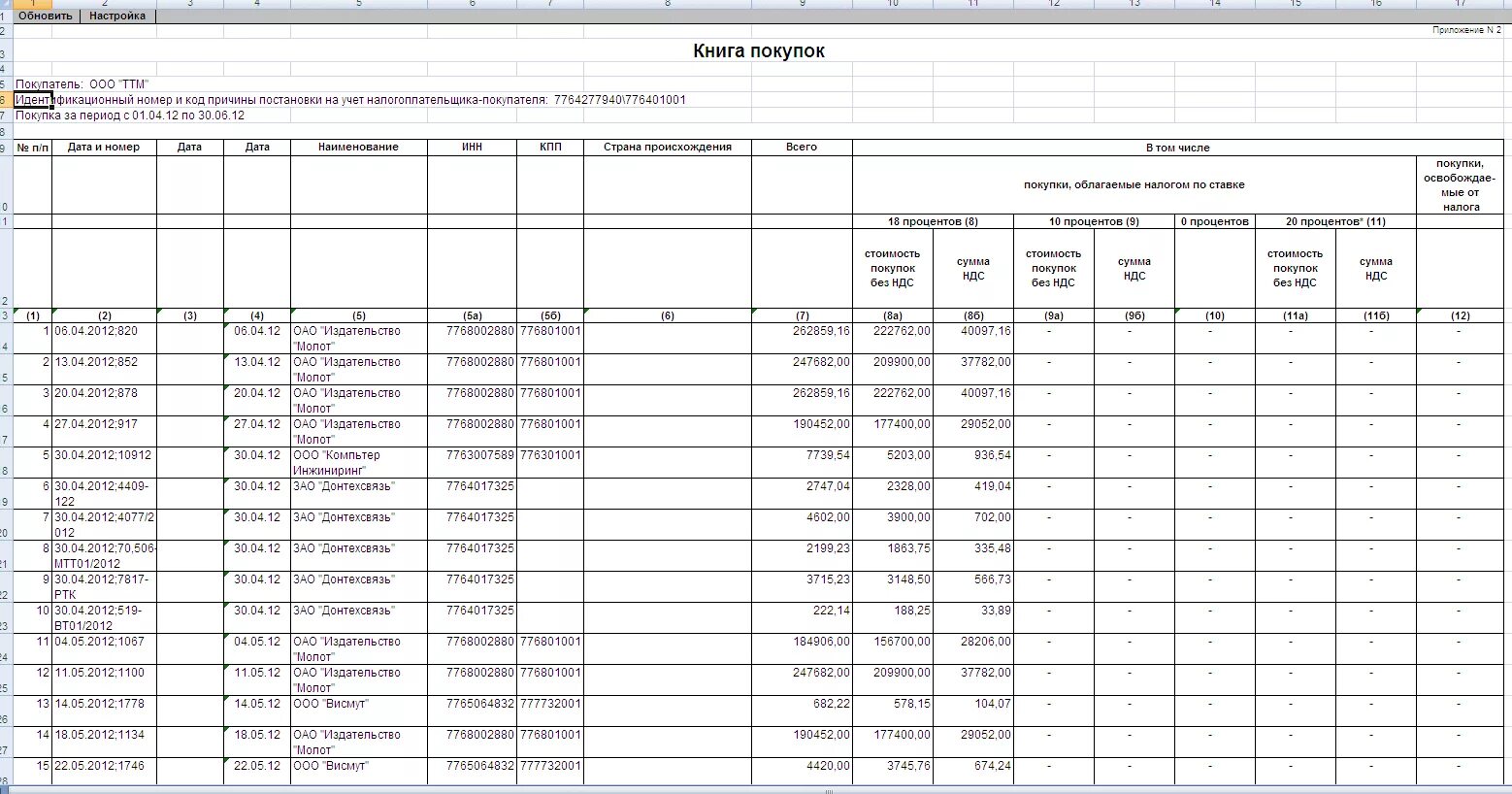Select INN cell 7763007589
Viewport: 1512px width, 794px height.
click(x=472, y=463)
